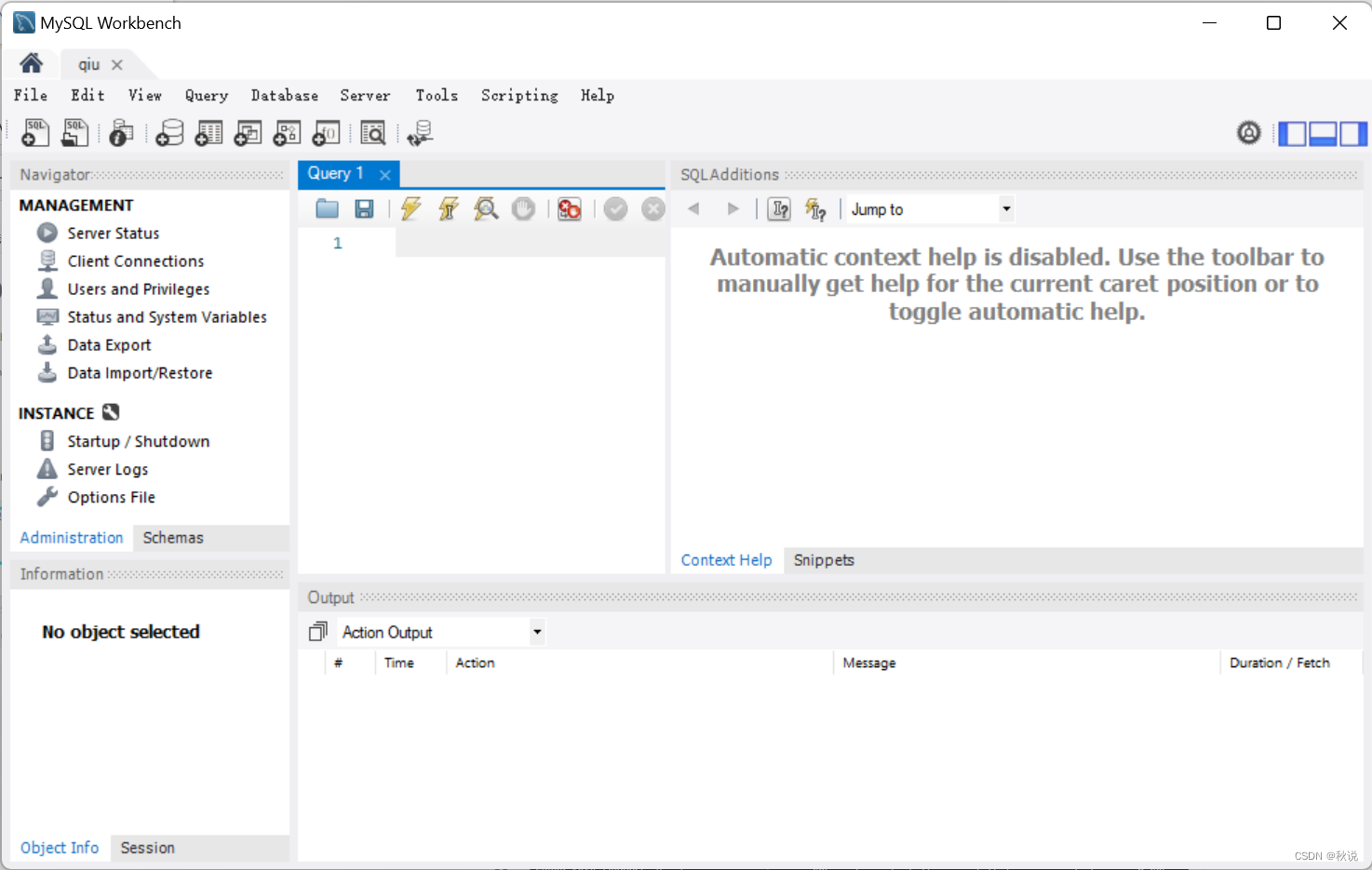Screen dimensions: 1372x870
Task: Open Startup / Shutdown
Action: [x=138, y=441]
